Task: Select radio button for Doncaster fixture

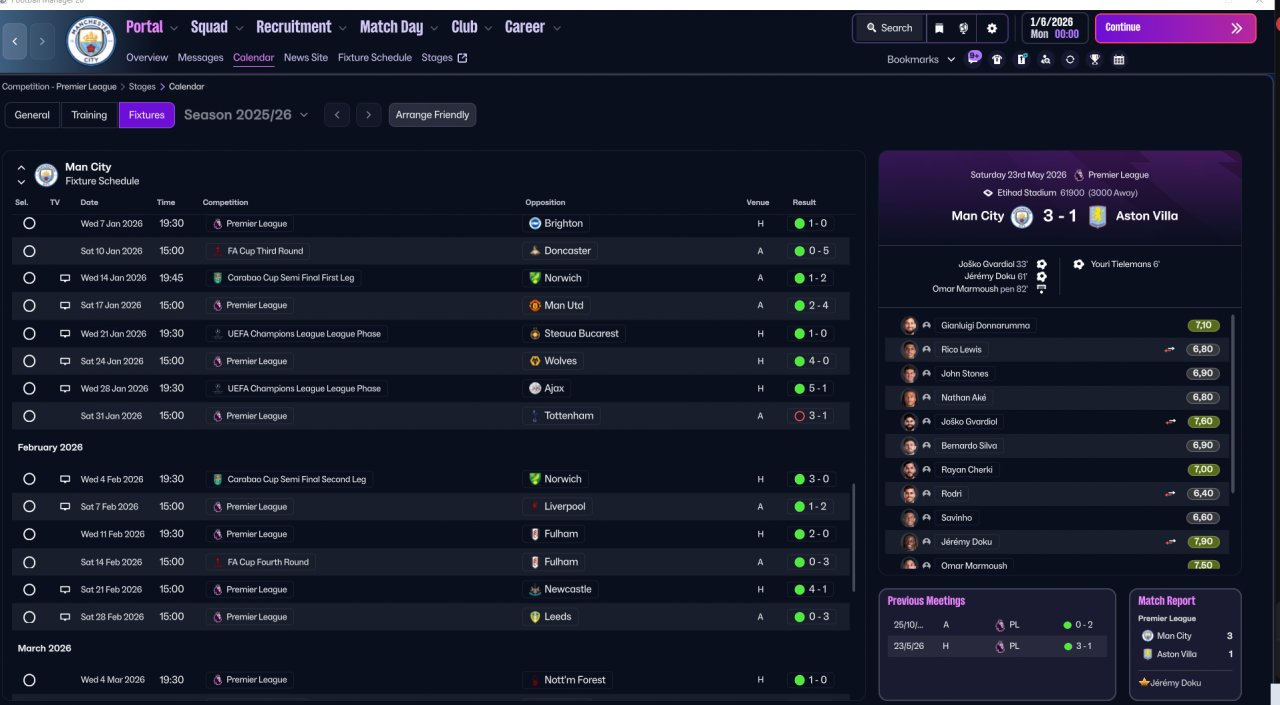Action: tap(29, 251)
